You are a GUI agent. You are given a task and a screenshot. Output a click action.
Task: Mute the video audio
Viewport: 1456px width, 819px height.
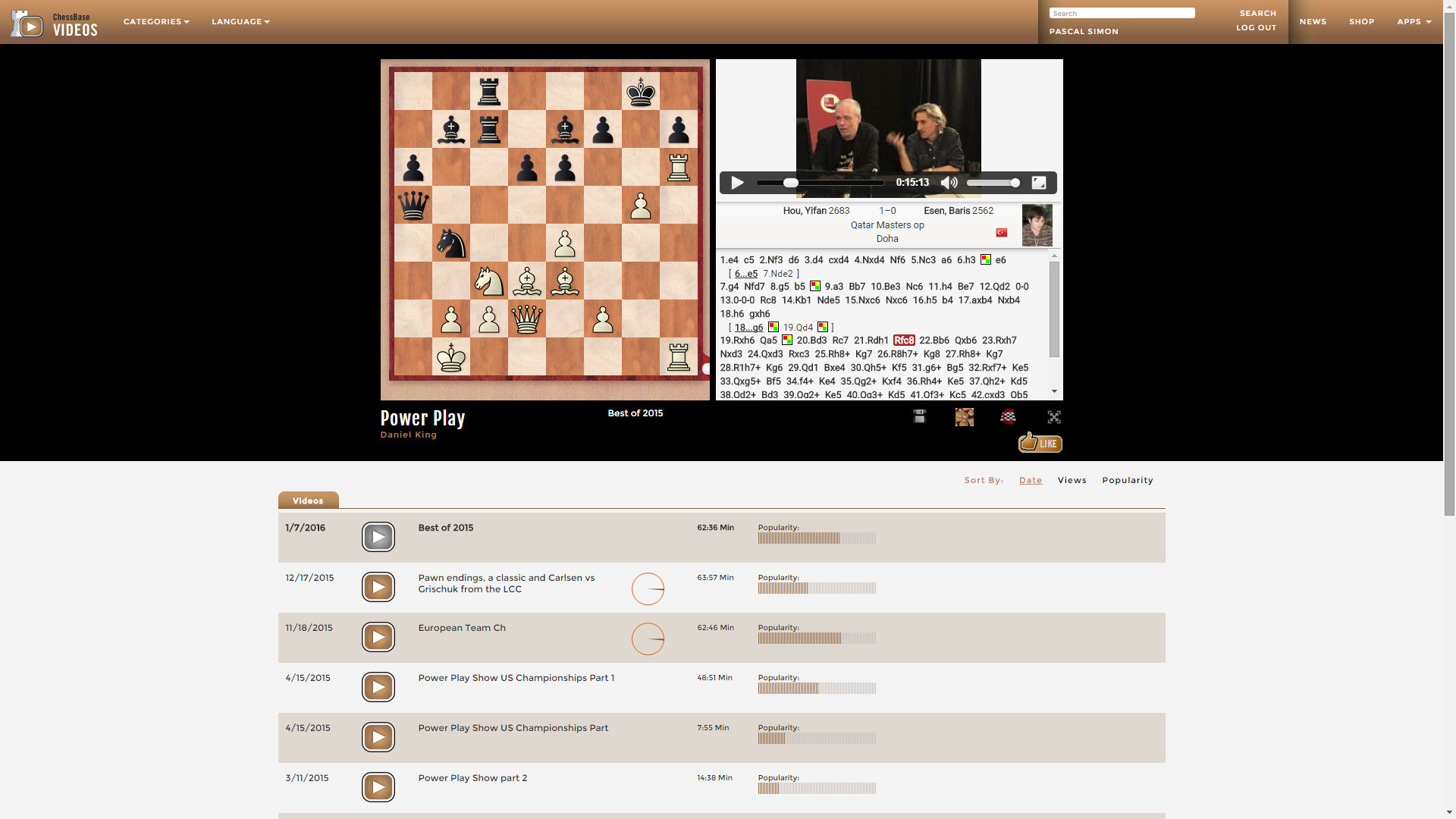click(x=949, y=182)
